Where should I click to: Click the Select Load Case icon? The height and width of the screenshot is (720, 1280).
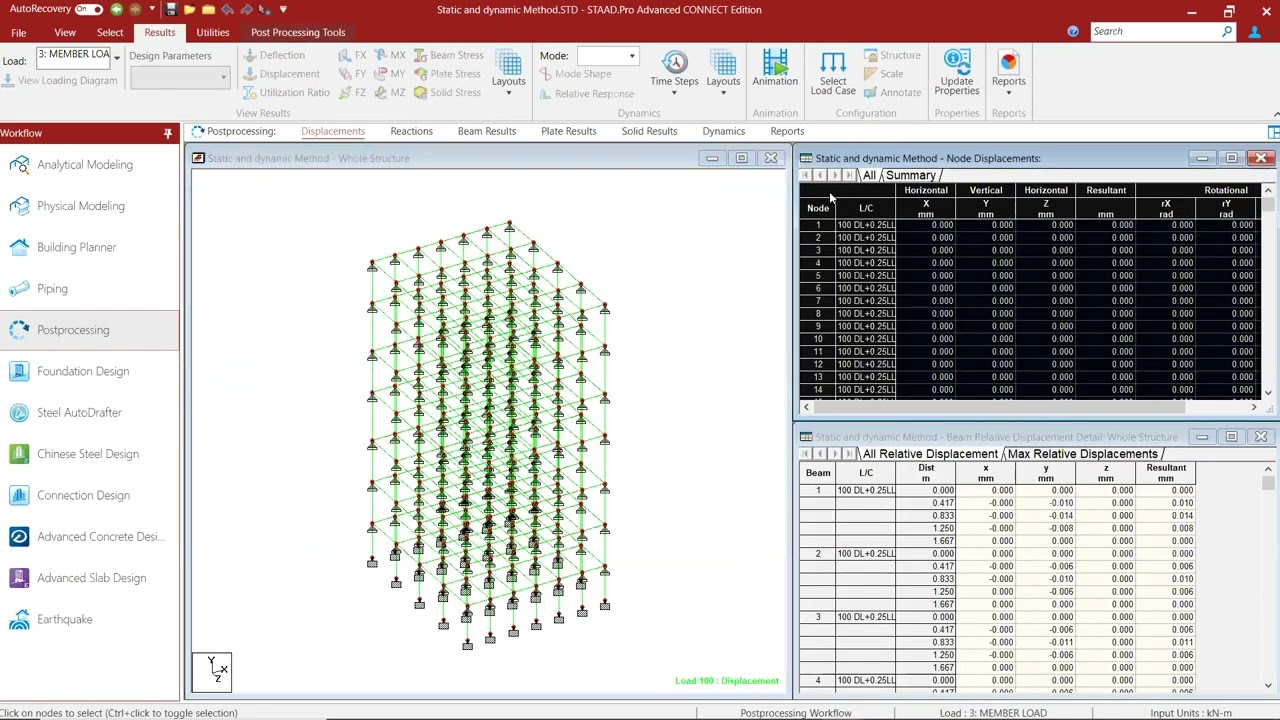pos(832,72)
